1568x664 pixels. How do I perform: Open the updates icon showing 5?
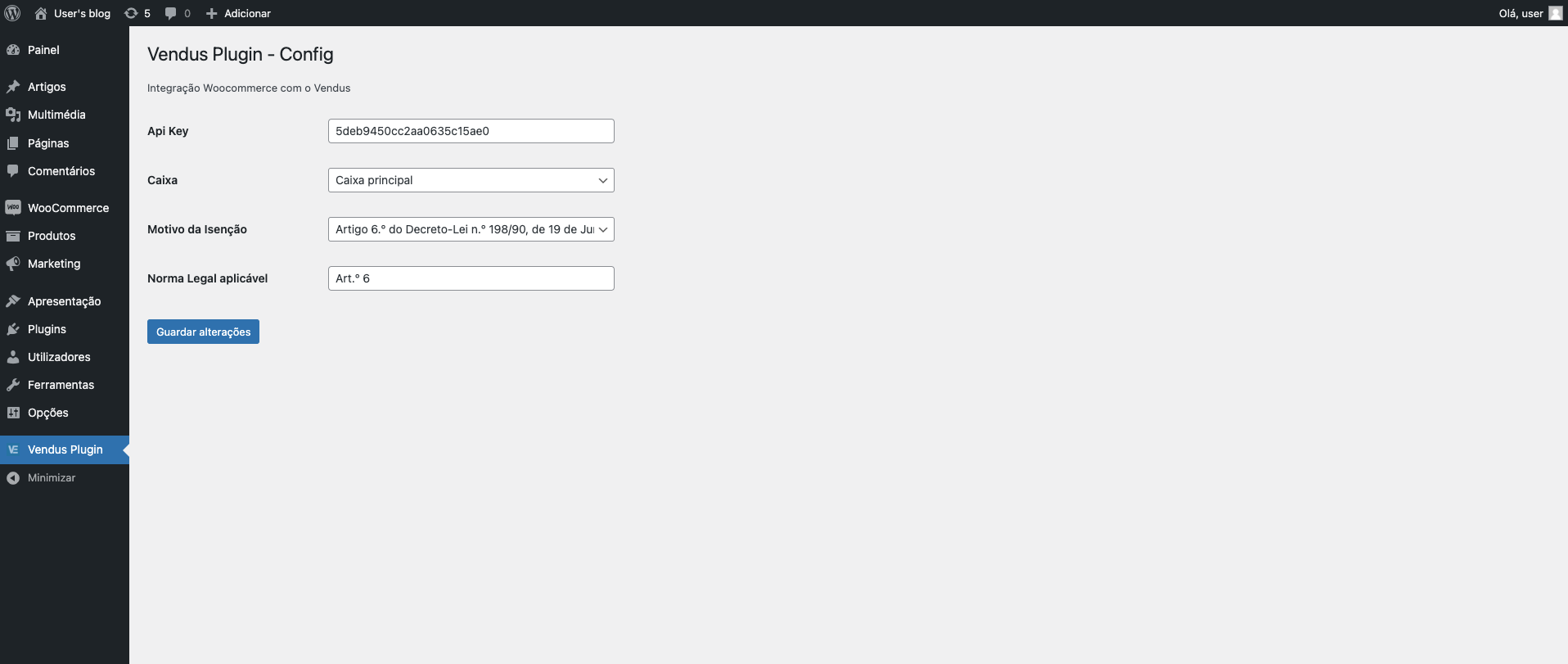(x=131, y=13)
